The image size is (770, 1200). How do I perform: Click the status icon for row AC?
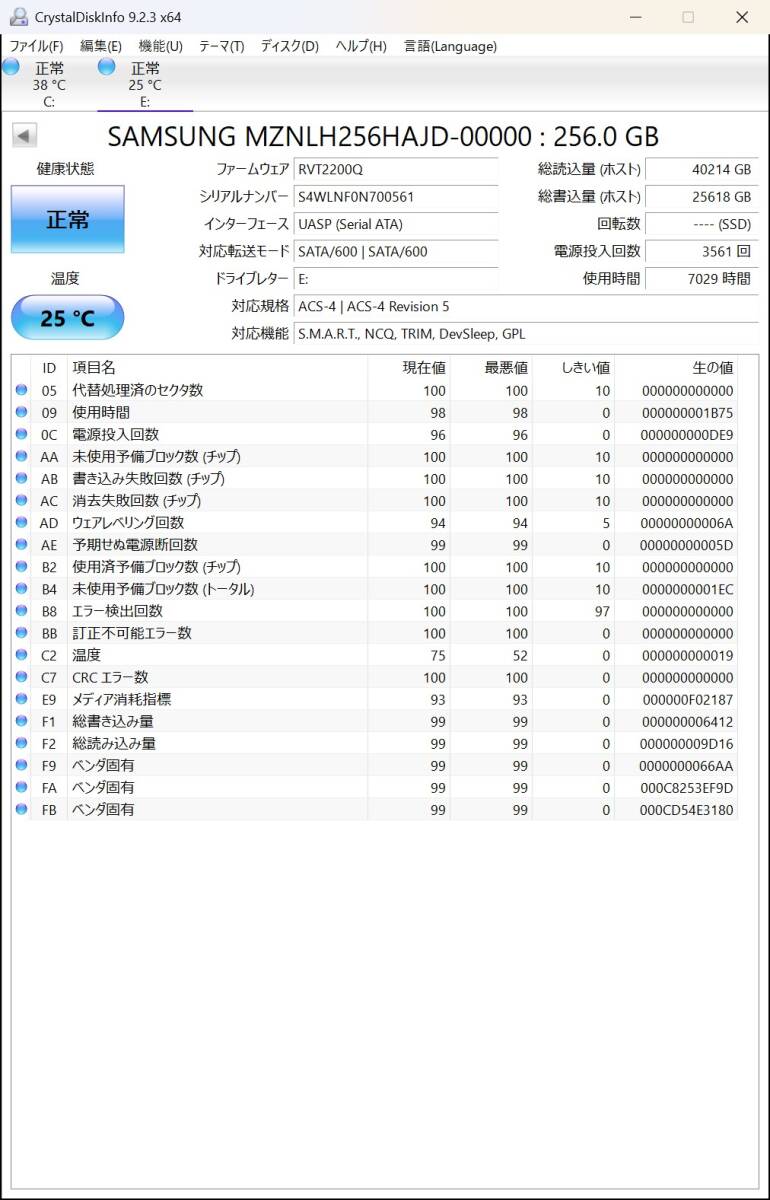21,500
